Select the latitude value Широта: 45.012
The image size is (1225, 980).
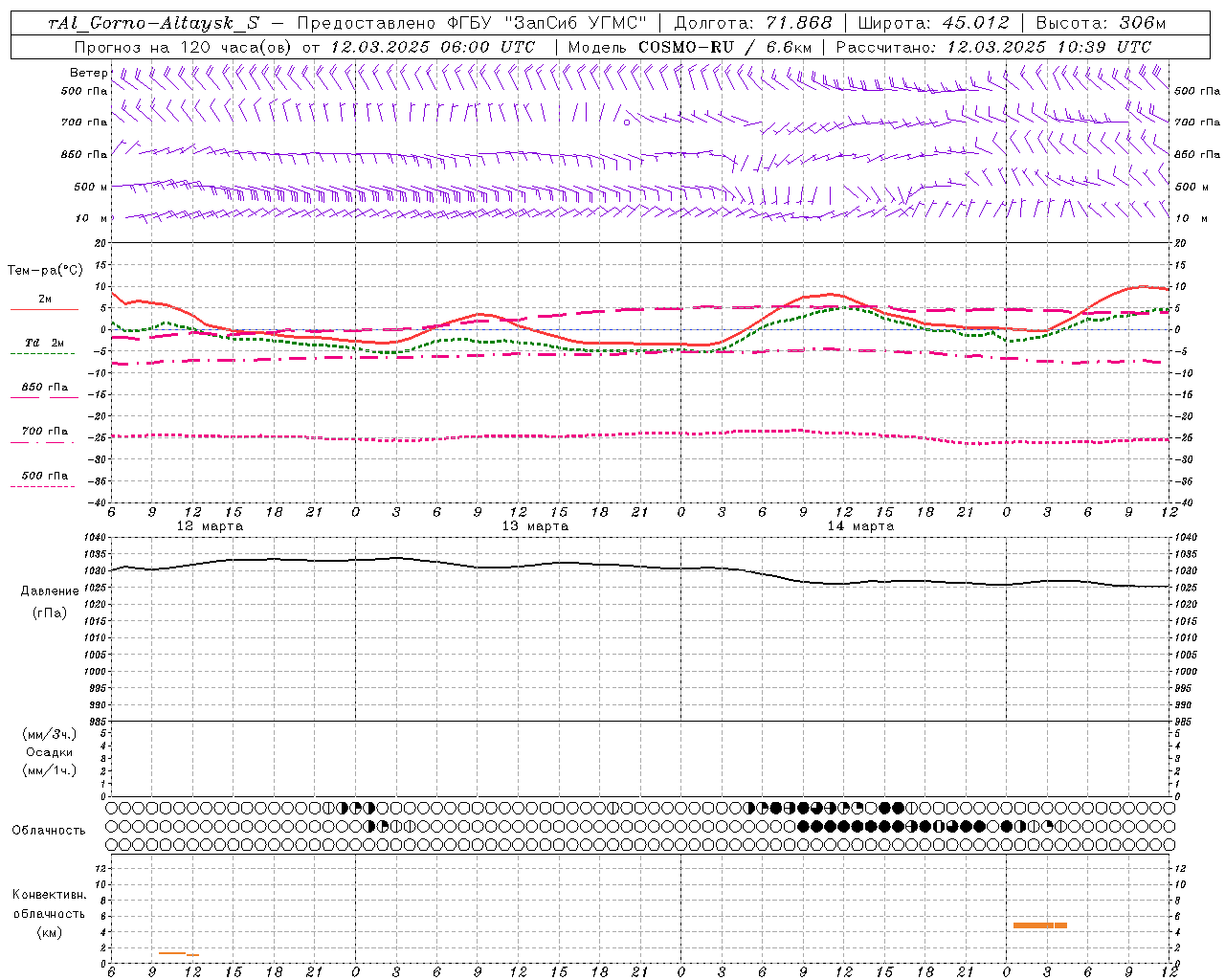pos(934,23)
